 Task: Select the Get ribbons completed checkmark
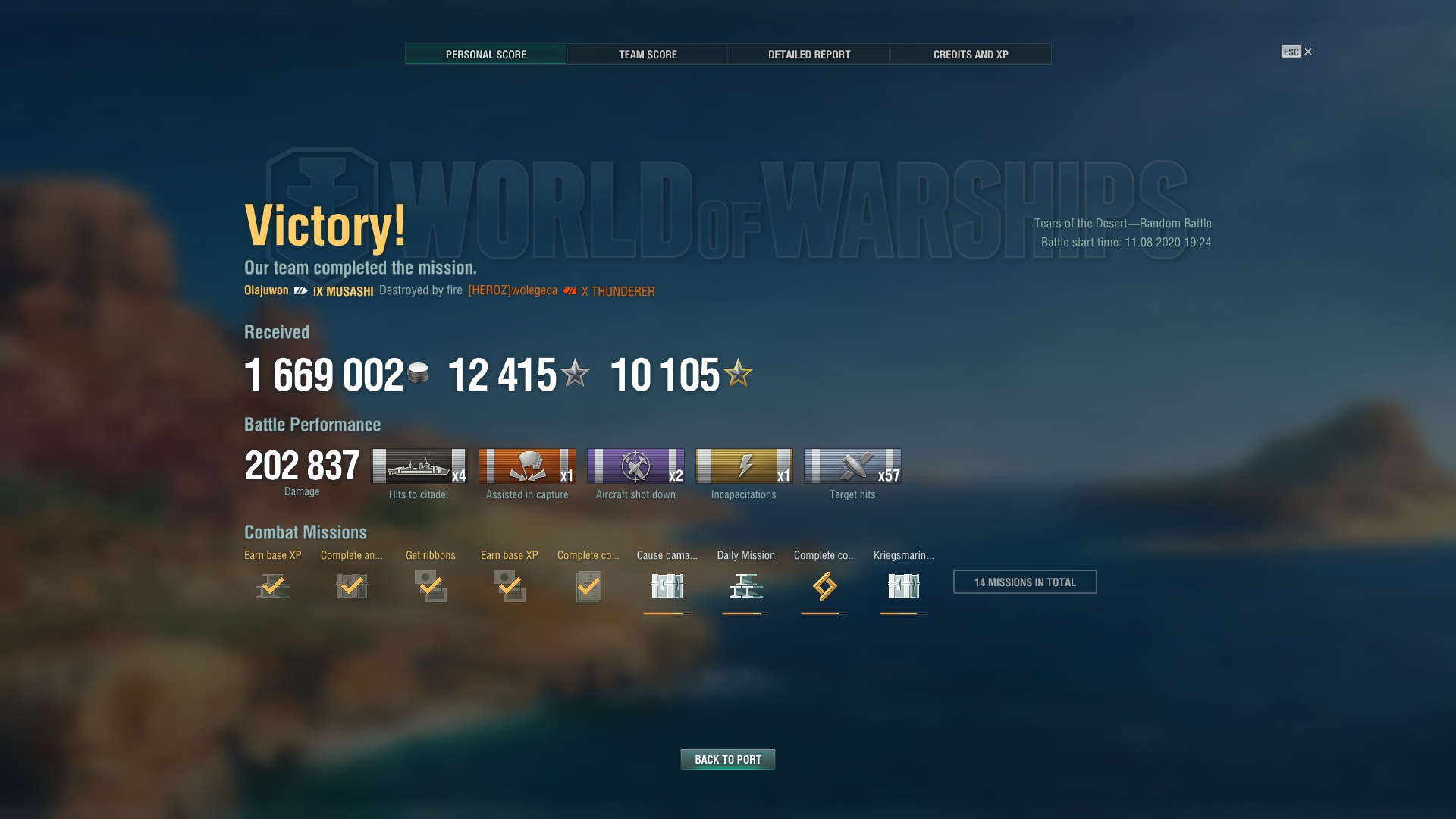click(x=431, y=586)
